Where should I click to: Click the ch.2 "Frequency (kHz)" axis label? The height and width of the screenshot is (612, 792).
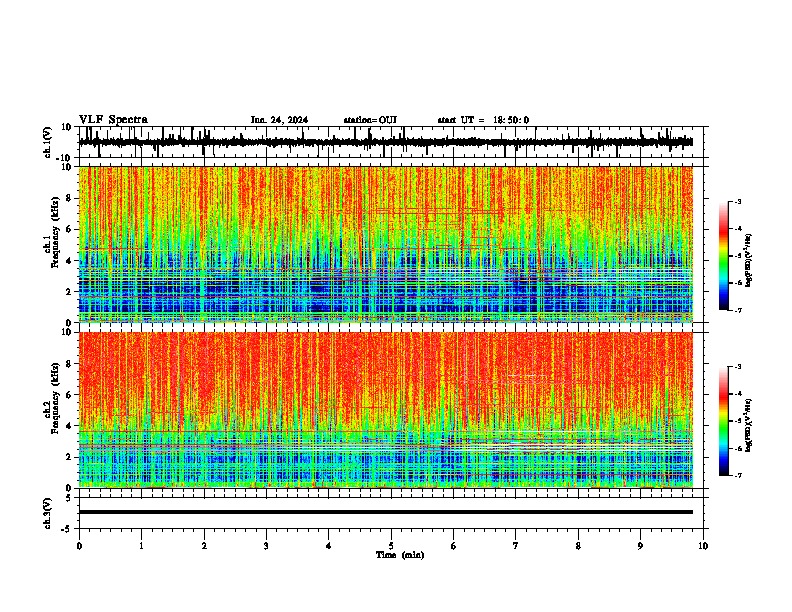click(x=55, y=398)
